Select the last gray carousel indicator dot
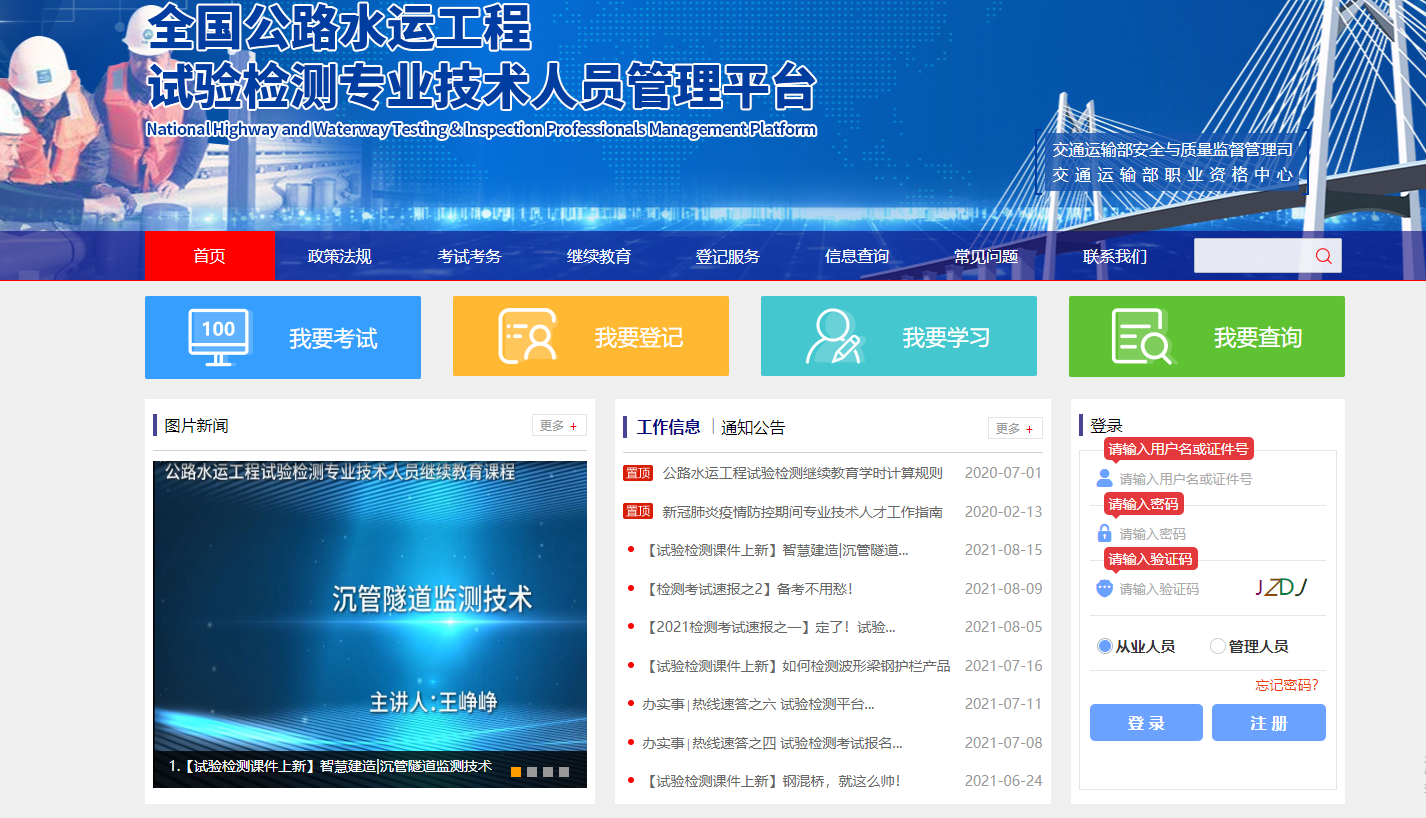 (564, 772)
